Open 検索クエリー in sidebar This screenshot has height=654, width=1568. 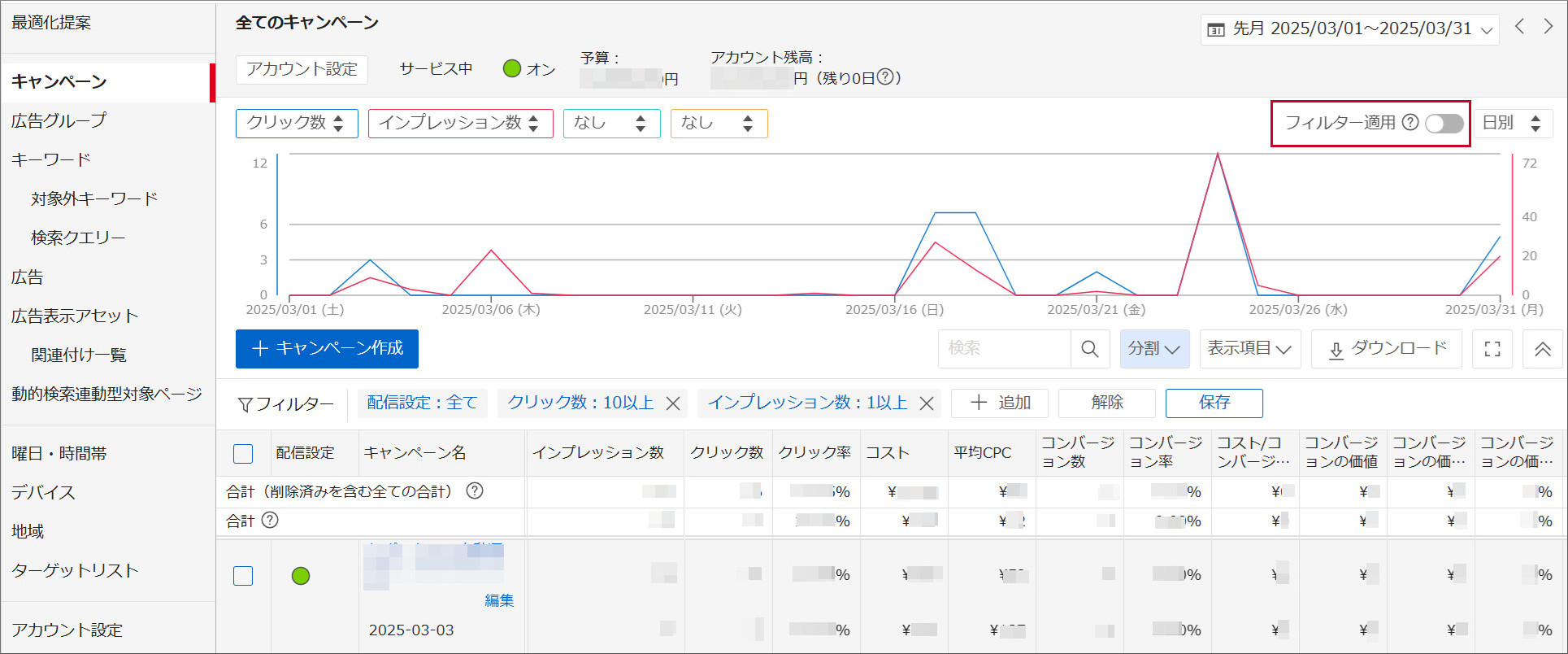tap(78, 238)
